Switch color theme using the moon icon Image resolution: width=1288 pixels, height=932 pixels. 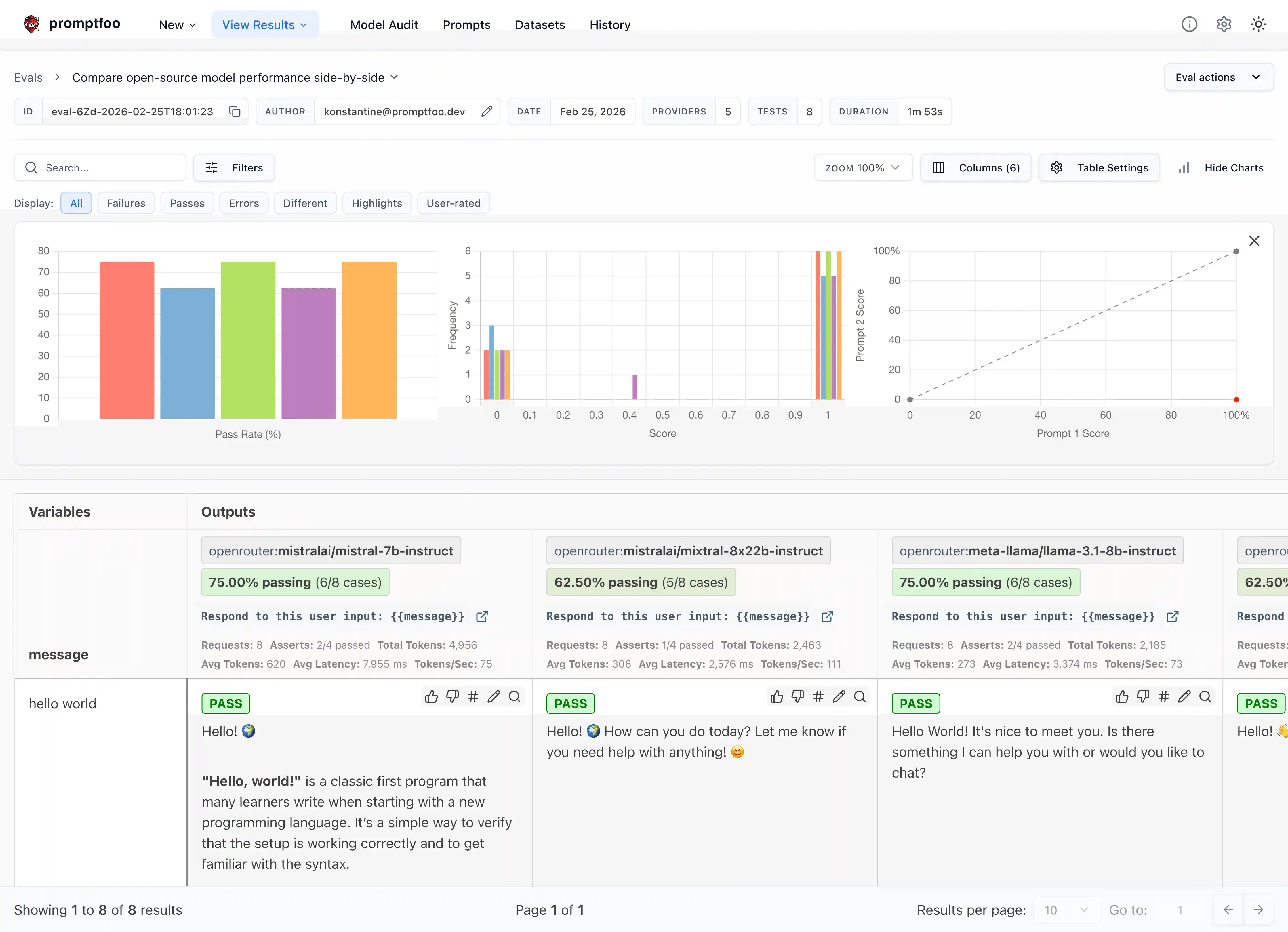[1258, 24]
